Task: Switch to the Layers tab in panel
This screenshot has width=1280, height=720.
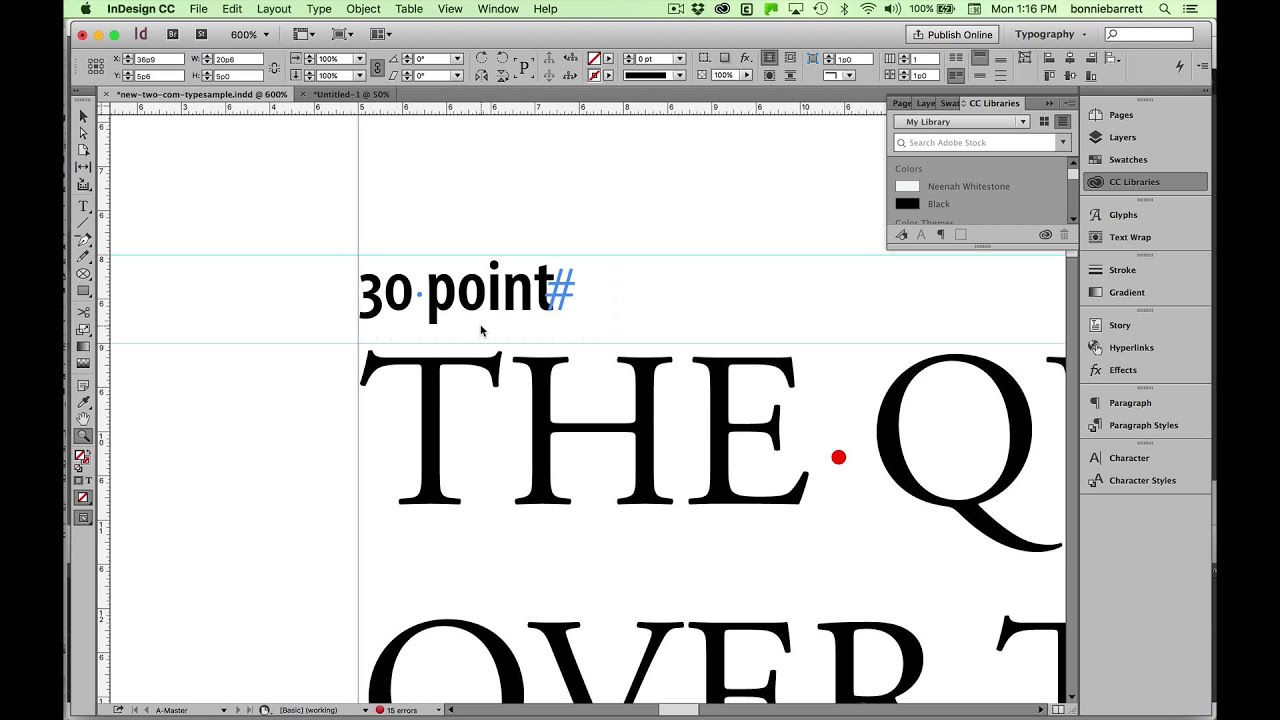Action: (926, 103)
